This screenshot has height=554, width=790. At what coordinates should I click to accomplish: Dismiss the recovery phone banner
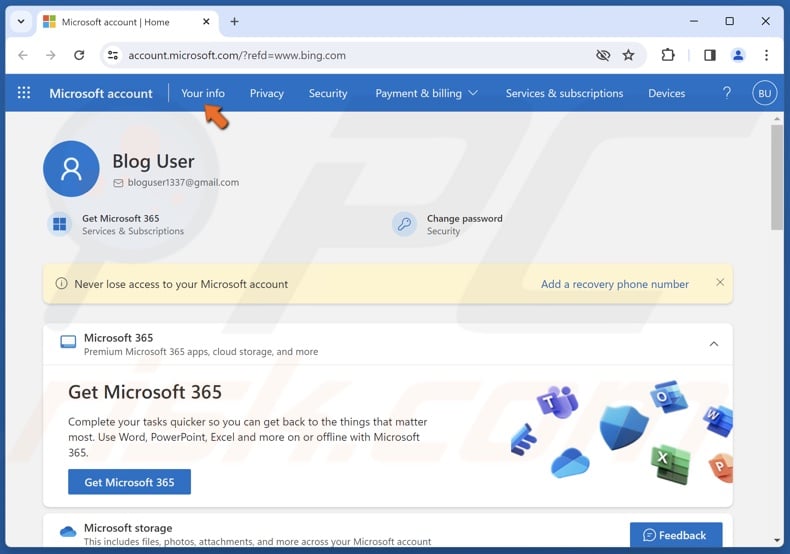pos(720,283)
